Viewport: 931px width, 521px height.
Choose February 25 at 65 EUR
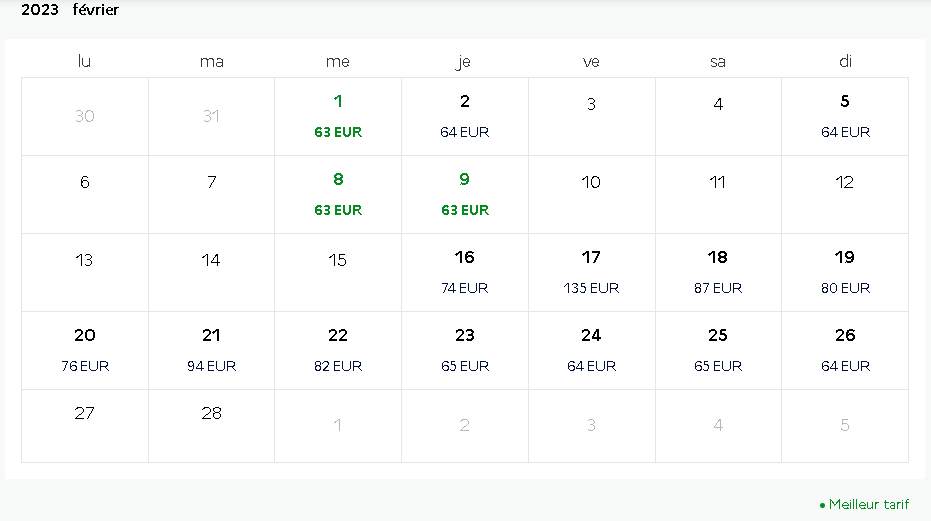click(718, 351)
